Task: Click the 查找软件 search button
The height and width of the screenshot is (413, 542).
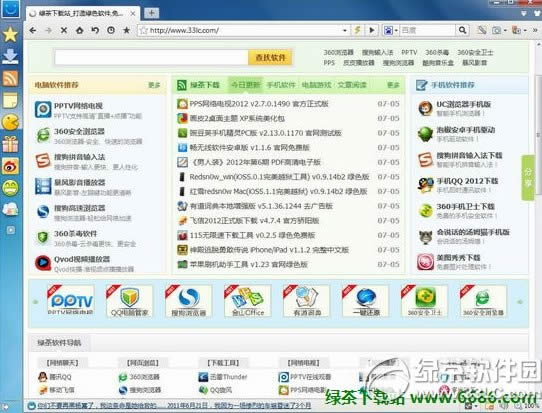Action: [270, 58]
